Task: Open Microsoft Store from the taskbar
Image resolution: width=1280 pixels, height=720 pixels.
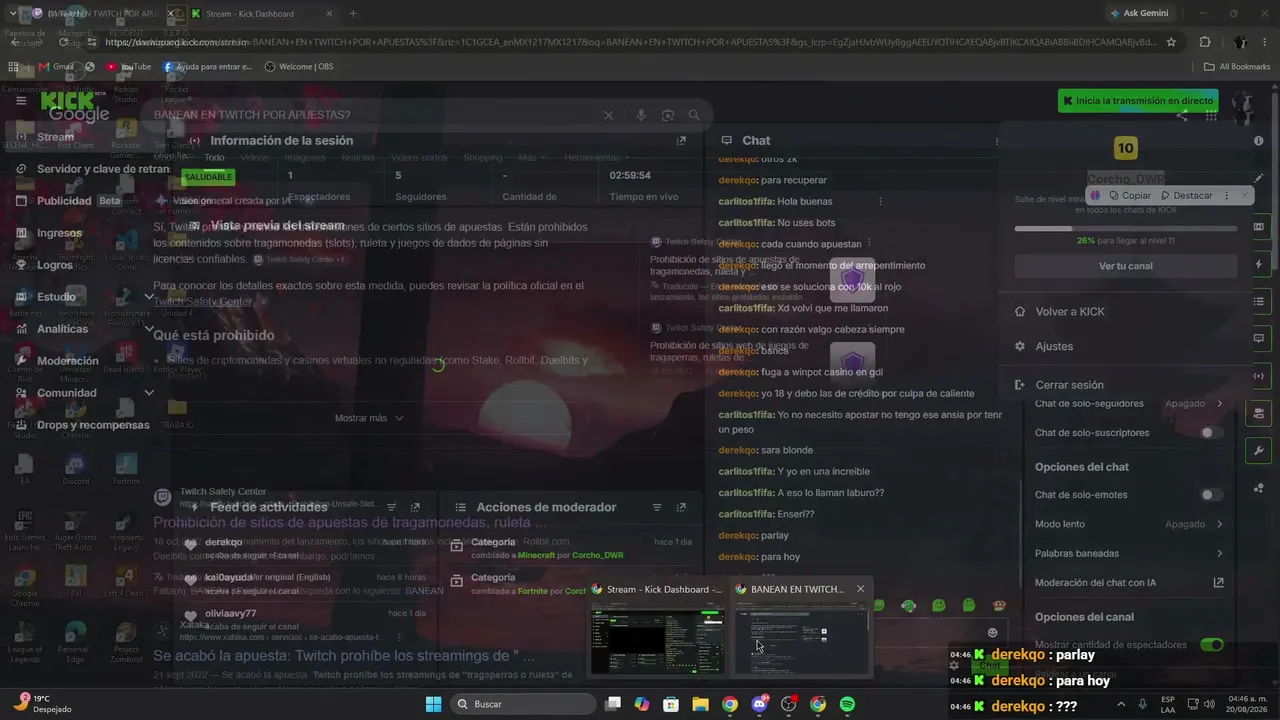Action: pos(671,704)
